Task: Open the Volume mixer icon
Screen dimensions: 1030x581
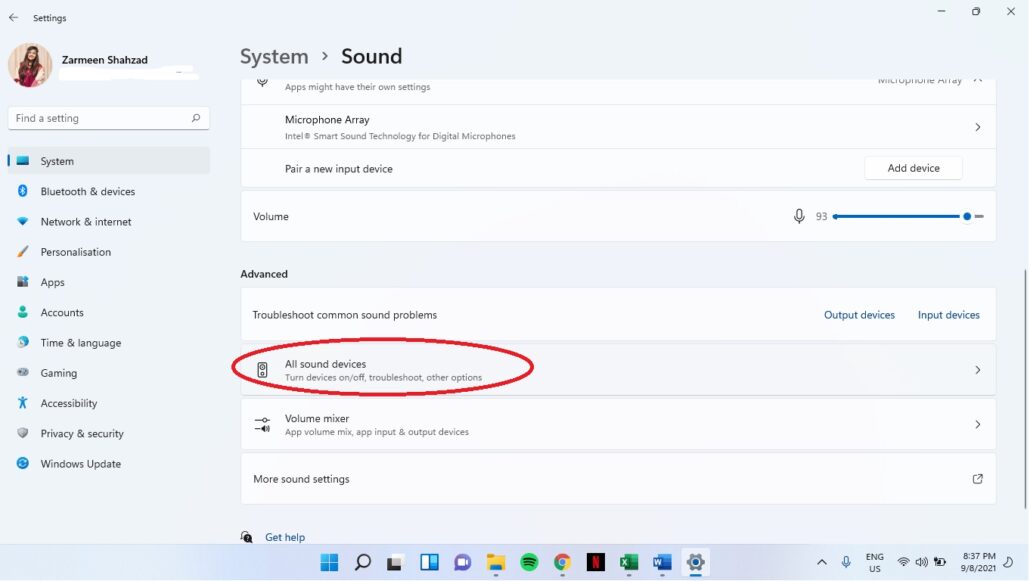Action: tap(262, 424)
